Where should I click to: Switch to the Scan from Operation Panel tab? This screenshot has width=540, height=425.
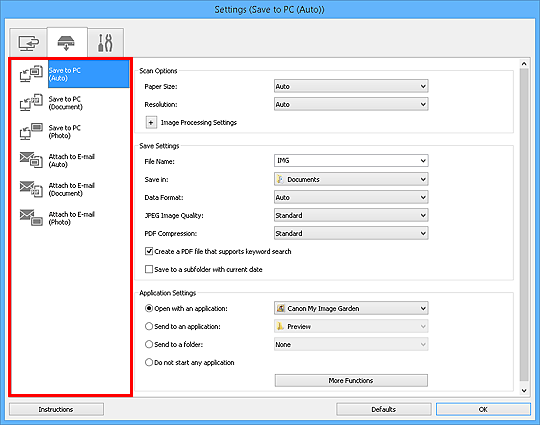click(x=66, y=43)
